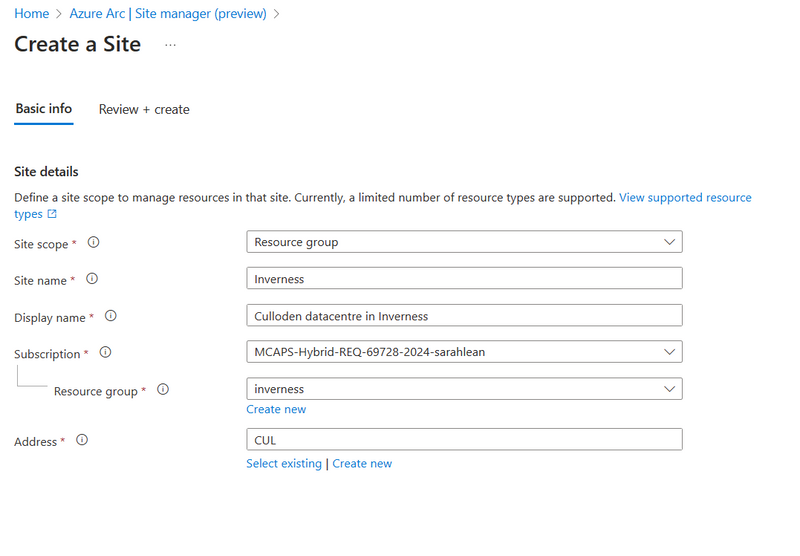Click Create new under Resource group
800x556 pixels.
[276, 409]
